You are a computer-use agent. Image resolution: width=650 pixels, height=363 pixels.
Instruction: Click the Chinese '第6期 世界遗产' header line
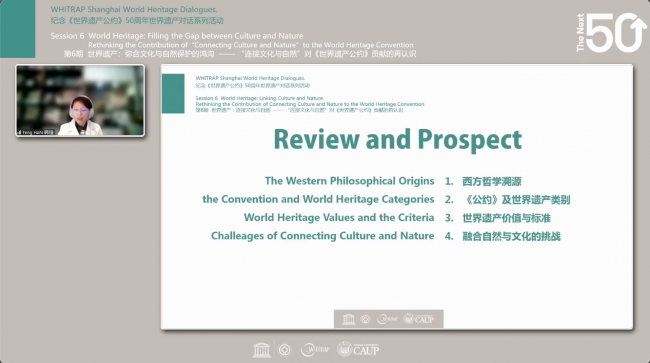(x=240, y=54)
